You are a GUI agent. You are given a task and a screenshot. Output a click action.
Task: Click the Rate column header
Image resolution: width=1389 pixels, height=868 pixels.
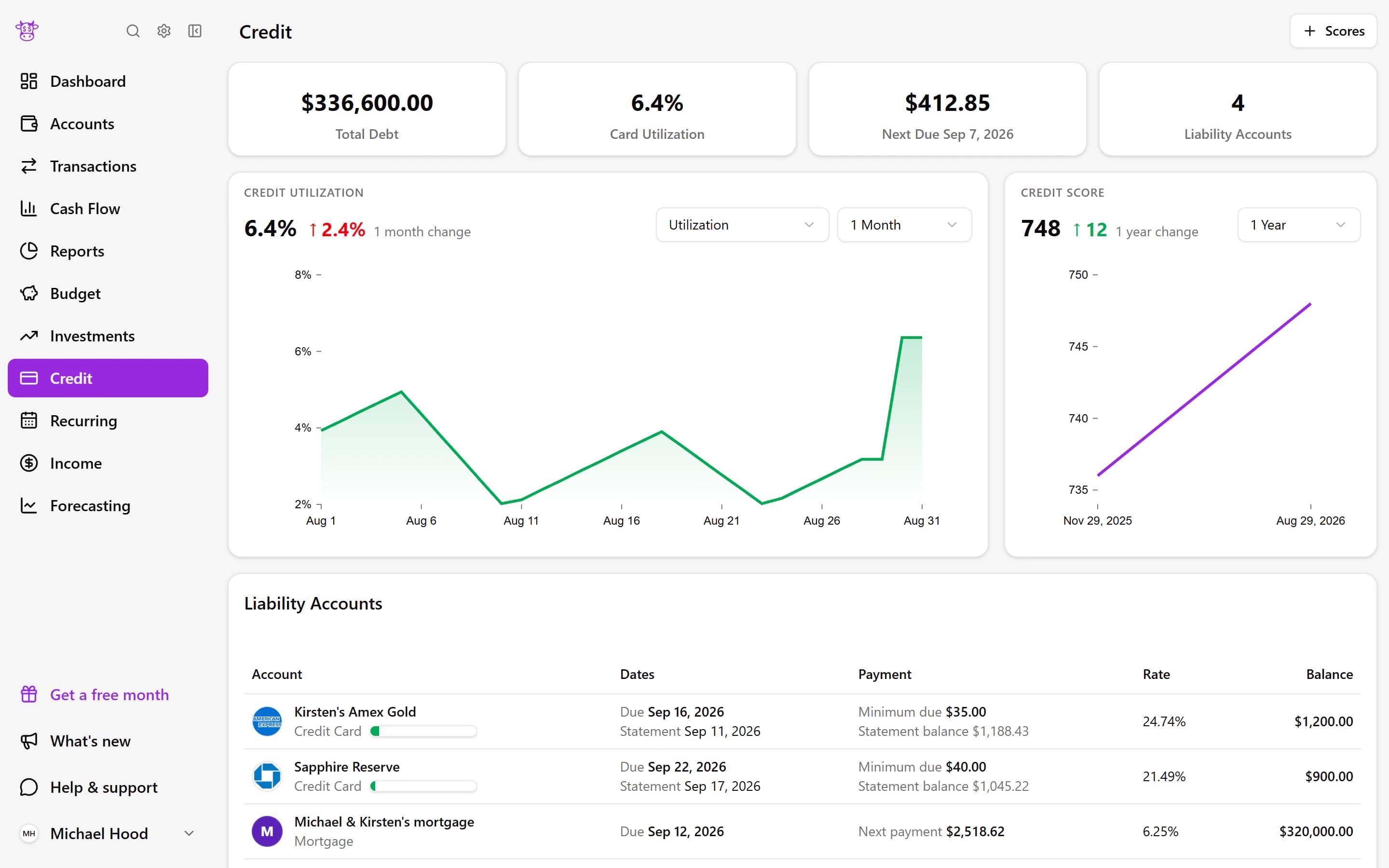click(x=1156, y=675)
